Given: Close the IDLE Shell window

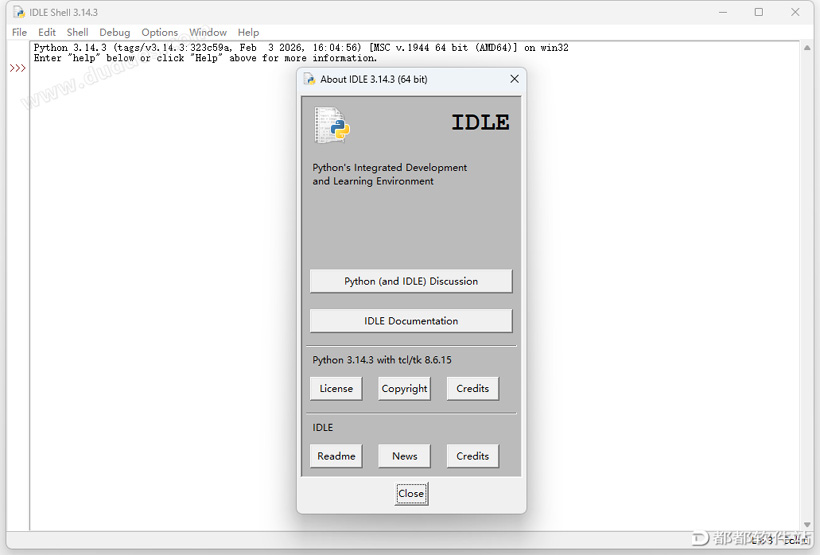Looking at the screenshot, I should [x=795, y=12].
